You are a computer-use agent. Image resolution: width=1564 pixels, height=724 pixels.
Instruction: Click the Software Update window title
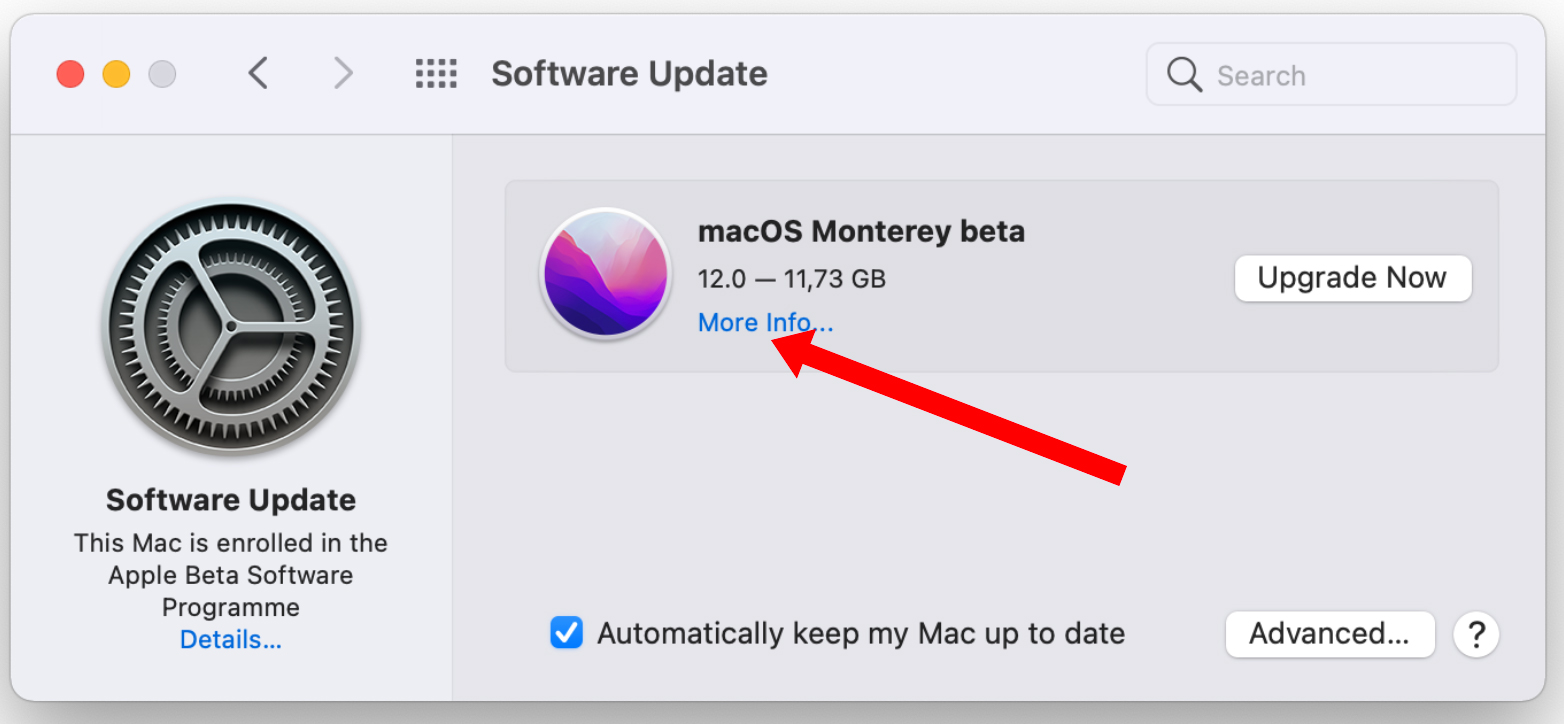(629, 74)
